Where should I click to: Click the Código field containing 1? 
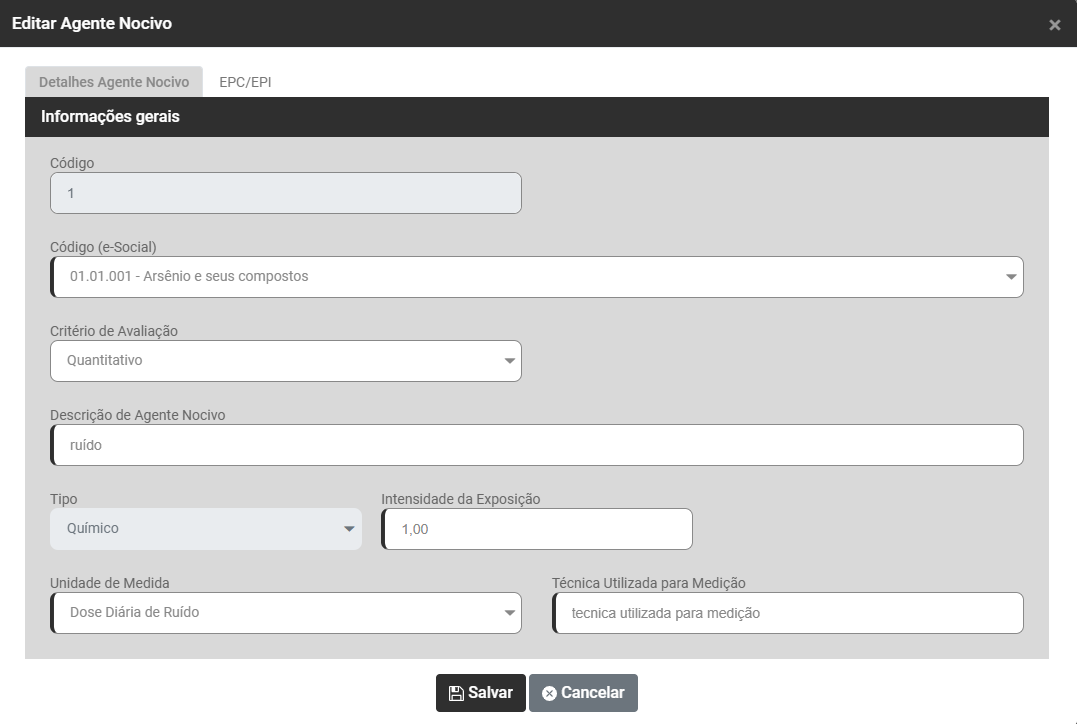click(285, 193)
